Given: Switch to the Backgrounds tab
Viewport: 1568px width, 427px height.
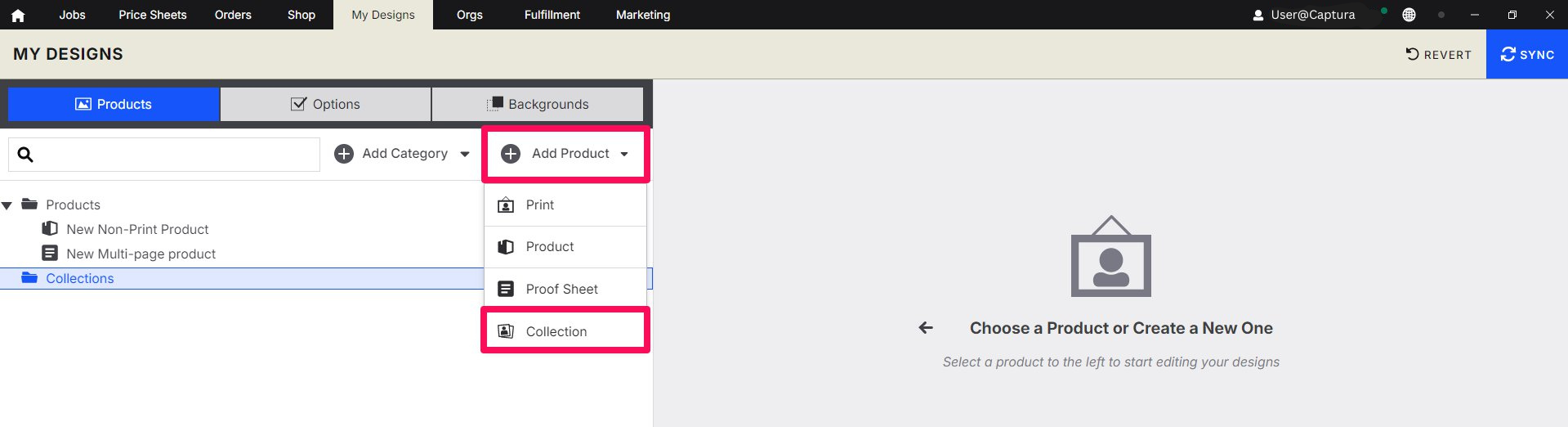Looking at the screenshot, I should (538, 104).
